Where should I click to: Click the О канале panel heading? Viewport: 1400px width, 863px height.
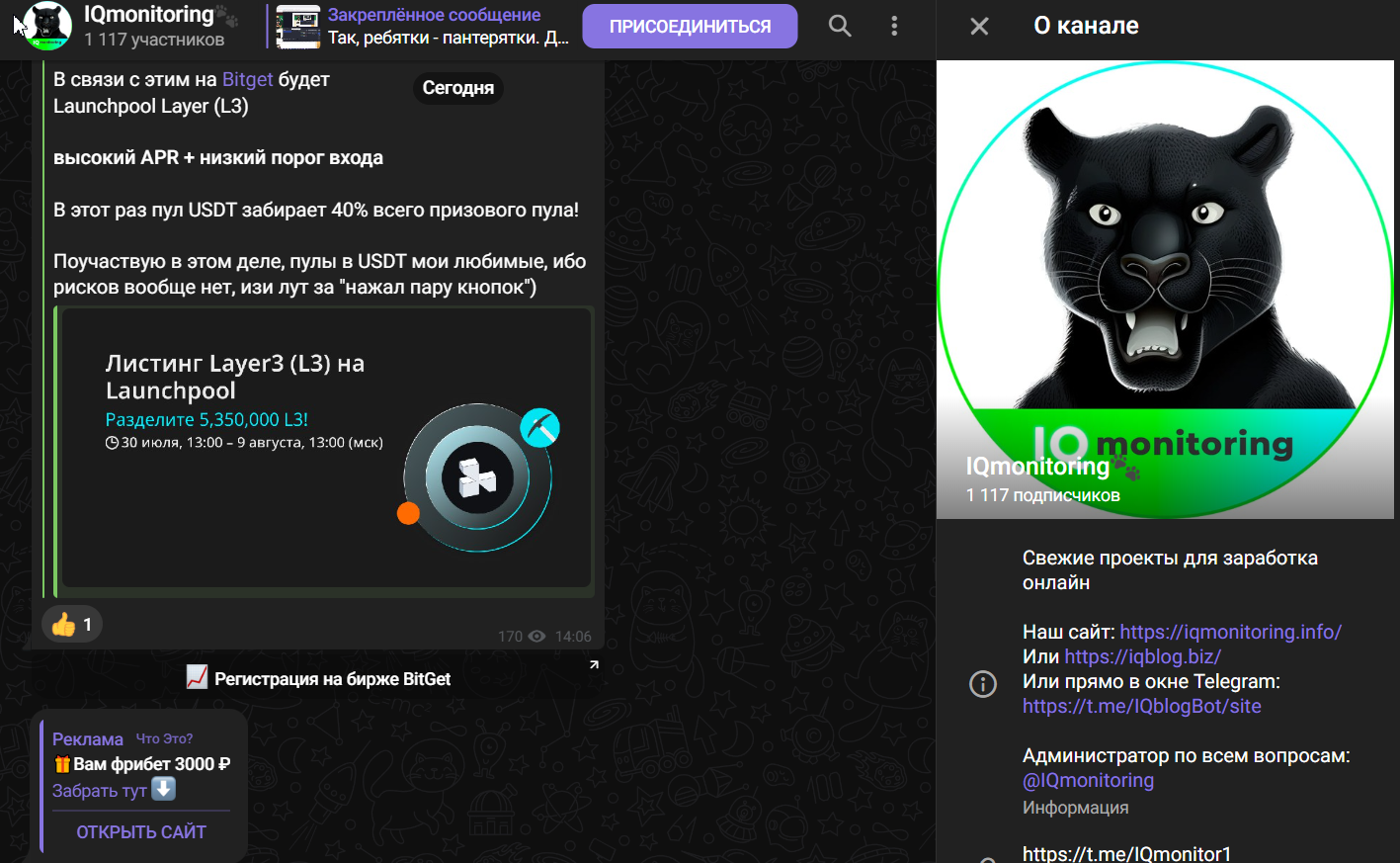[x=1086, y=26]
